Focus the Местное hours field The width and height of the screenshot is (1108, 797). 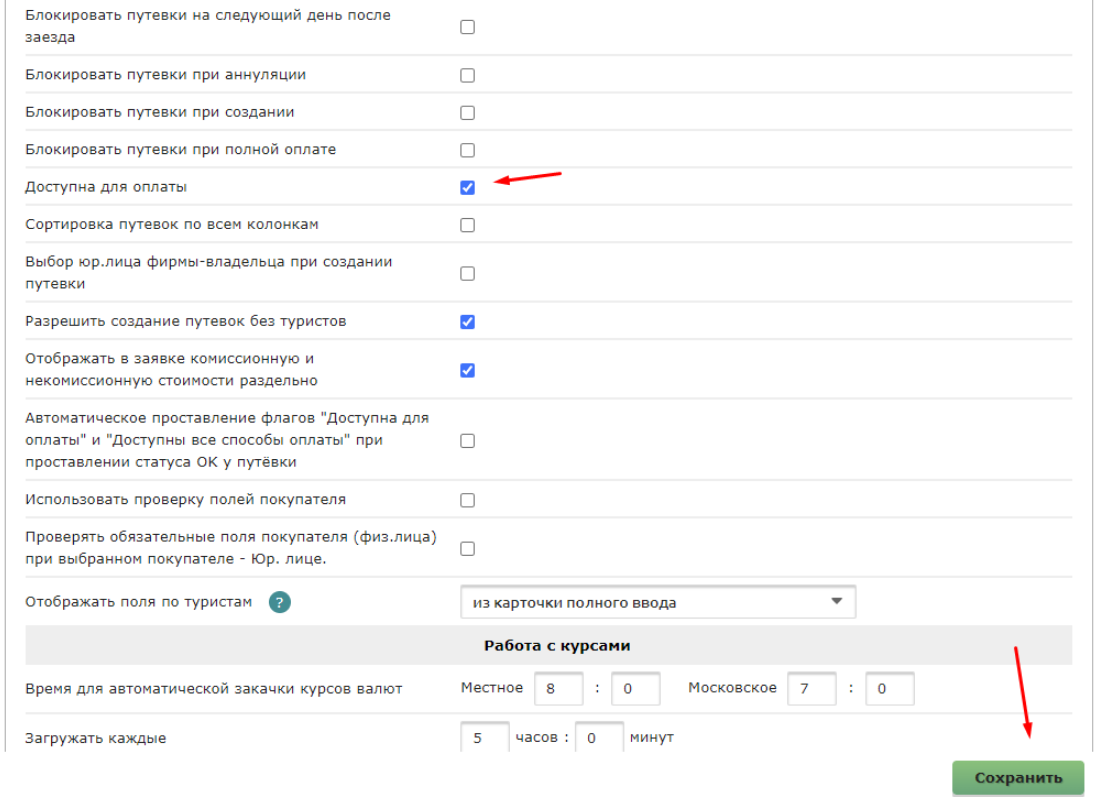(x=559, y=688)
